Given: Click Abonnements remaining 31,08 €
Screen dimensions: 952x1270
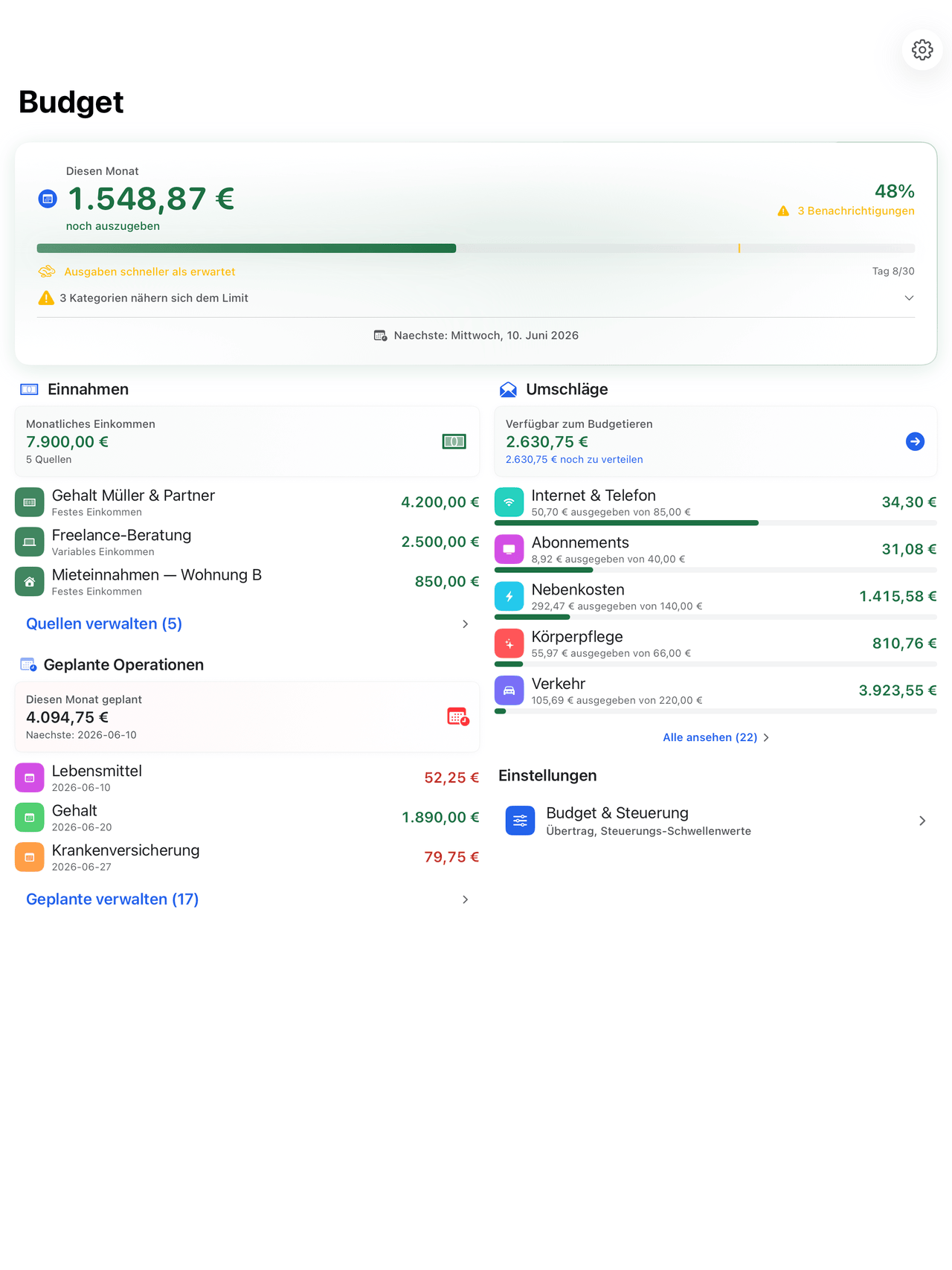Looking at the screenshot, I should tap(909, 549).
